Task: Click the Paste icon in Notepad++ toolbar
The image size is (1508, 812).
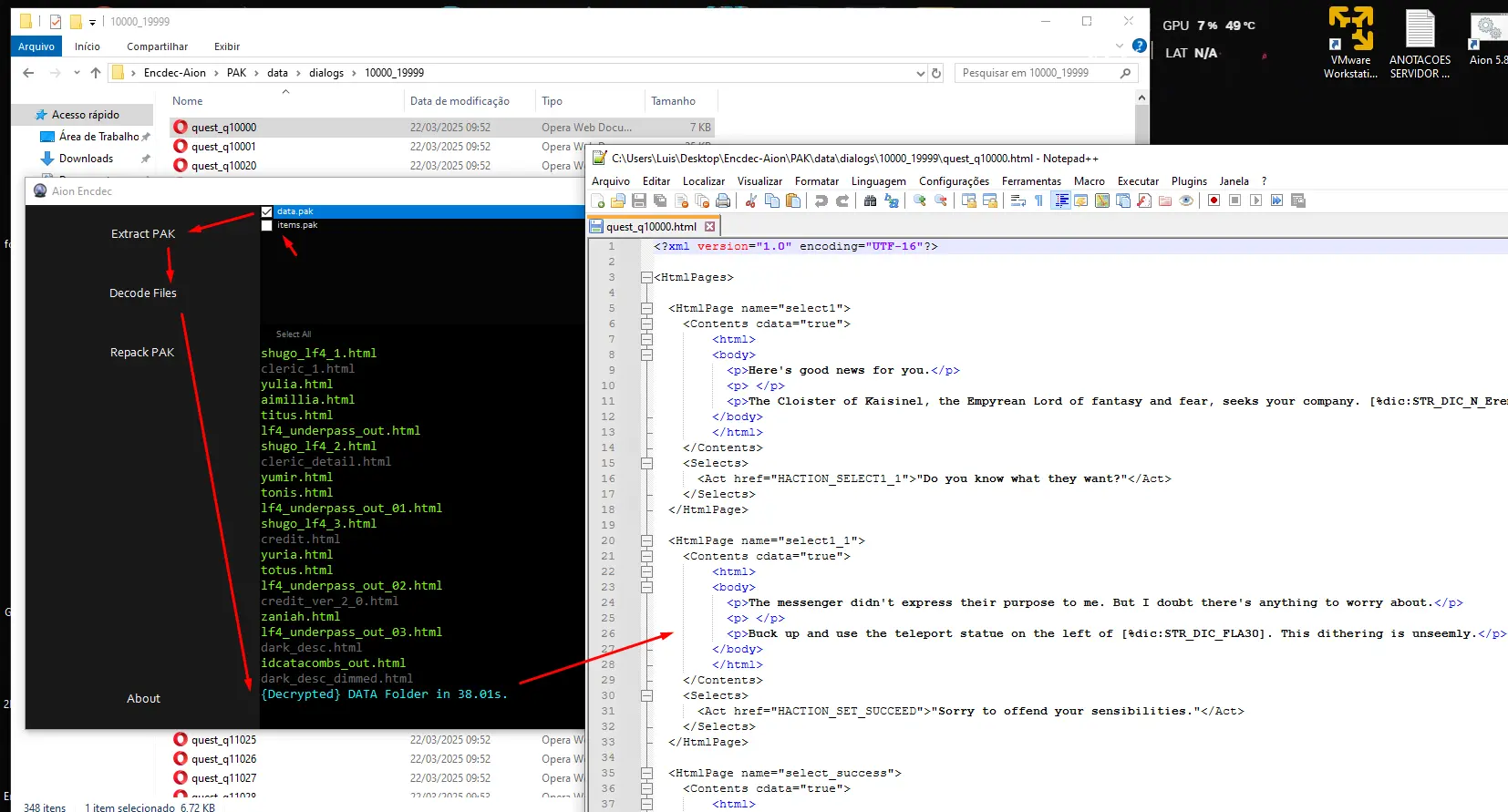Action: click(792, 200)
